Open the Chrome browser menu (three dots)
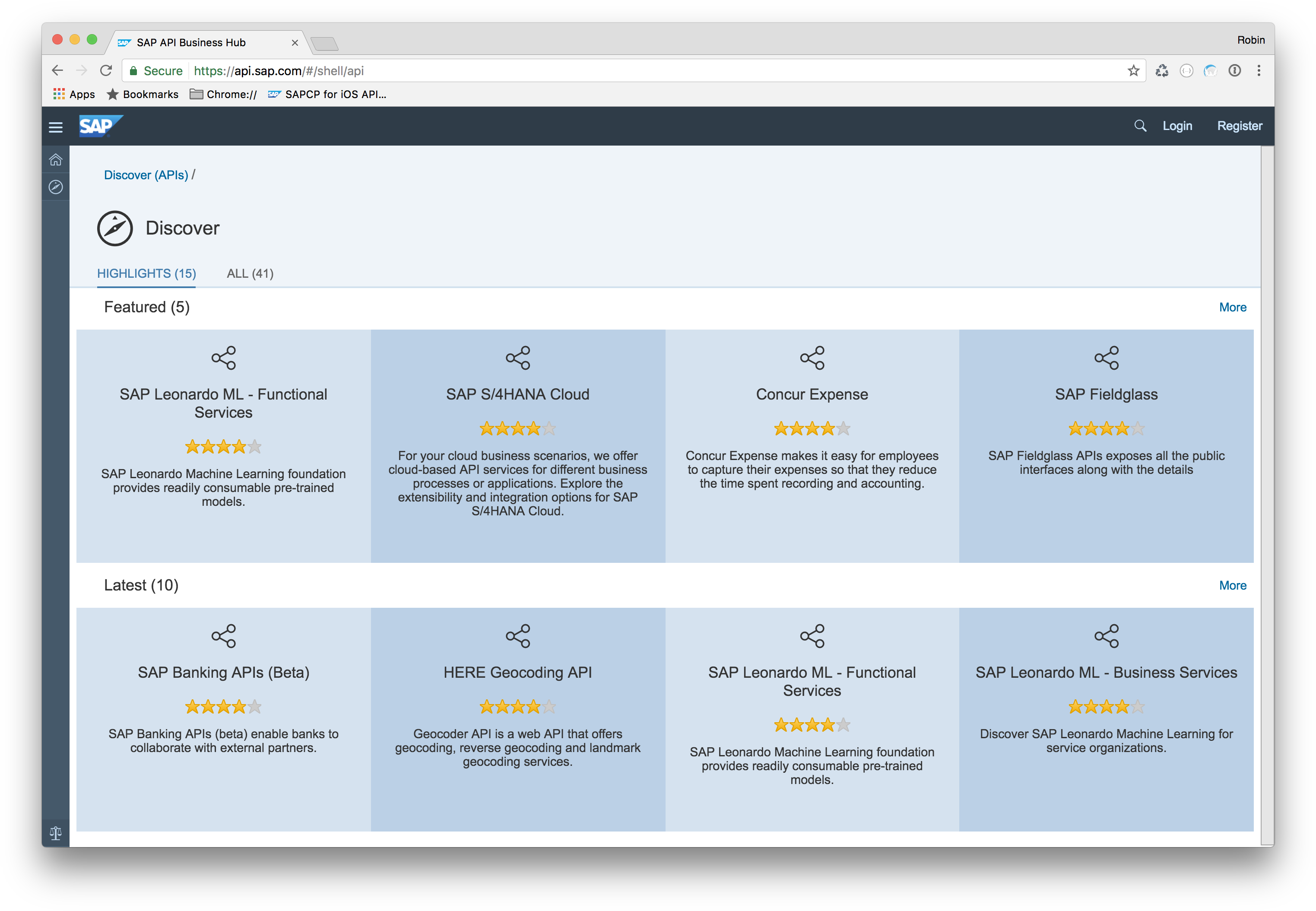Viewport: 1316px width, 911px height. pos(1259,70)
